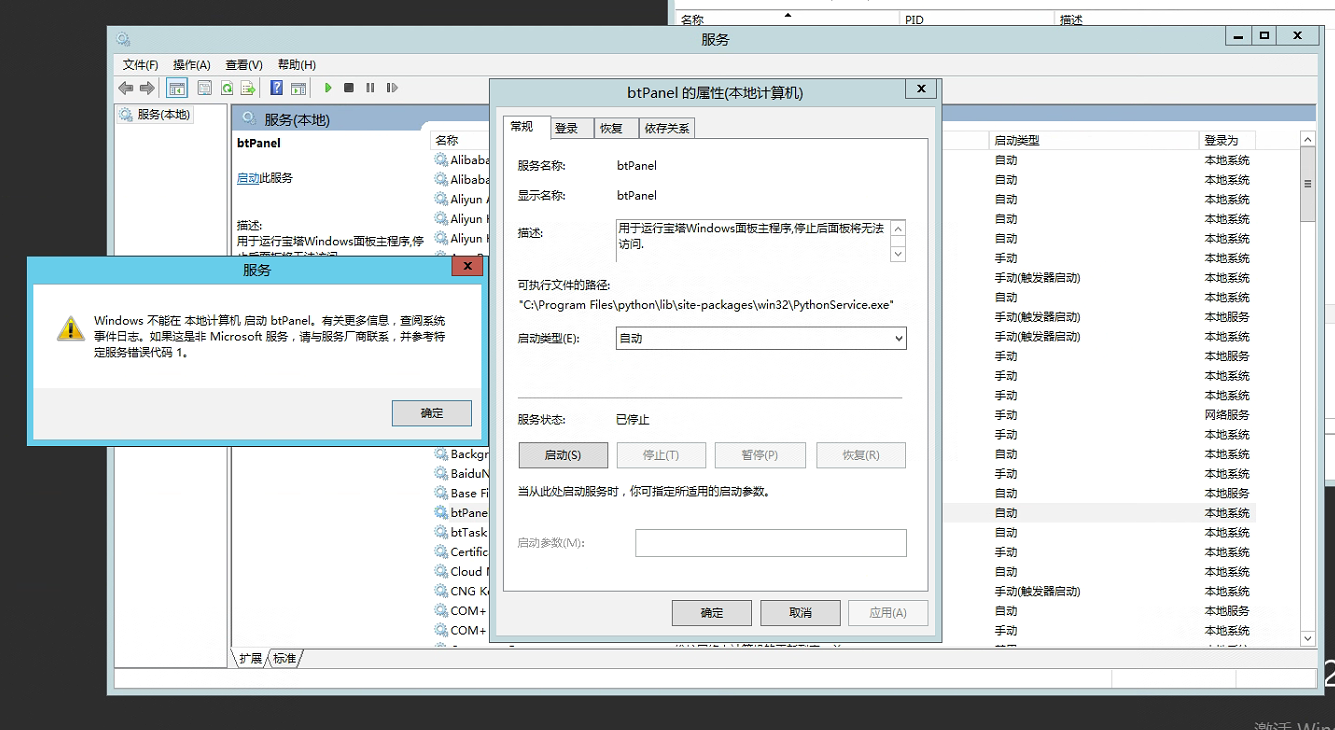Click inside the 描述 text box
This screenshot has height=730, width=1335.
pyautogui.click(x=752, y=241)
